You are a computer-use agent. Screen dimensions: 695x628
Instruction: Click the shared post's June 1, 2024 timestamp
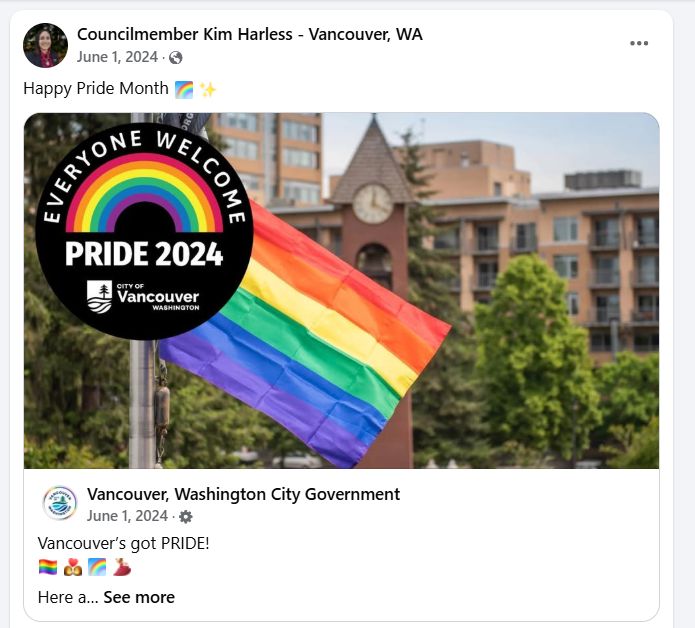127,516
